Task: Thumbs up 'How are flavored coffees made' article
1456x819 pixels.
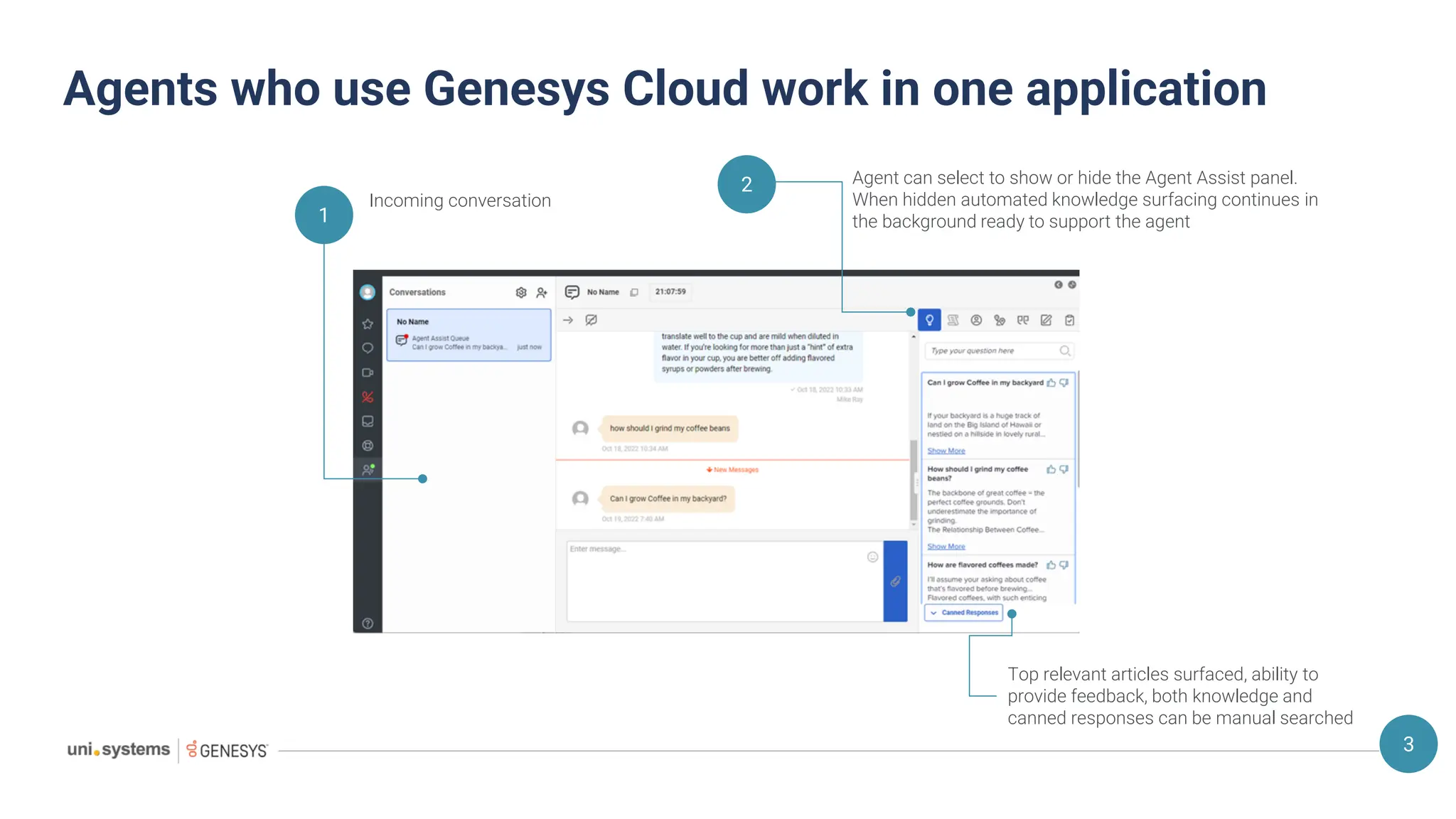Action: point(1051,565)
